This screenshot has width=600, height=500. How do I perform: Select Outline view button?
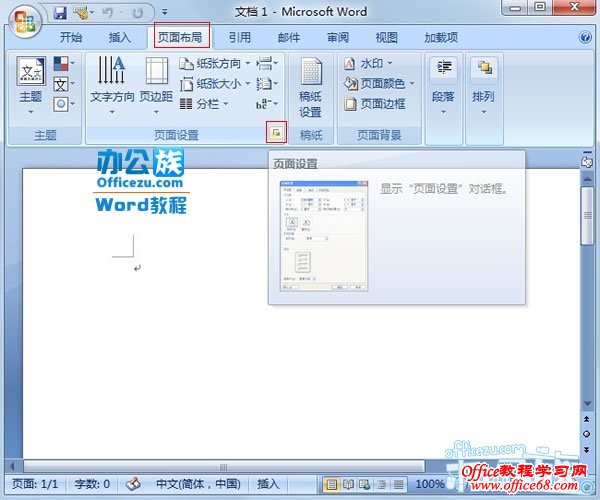click(382, 485)
